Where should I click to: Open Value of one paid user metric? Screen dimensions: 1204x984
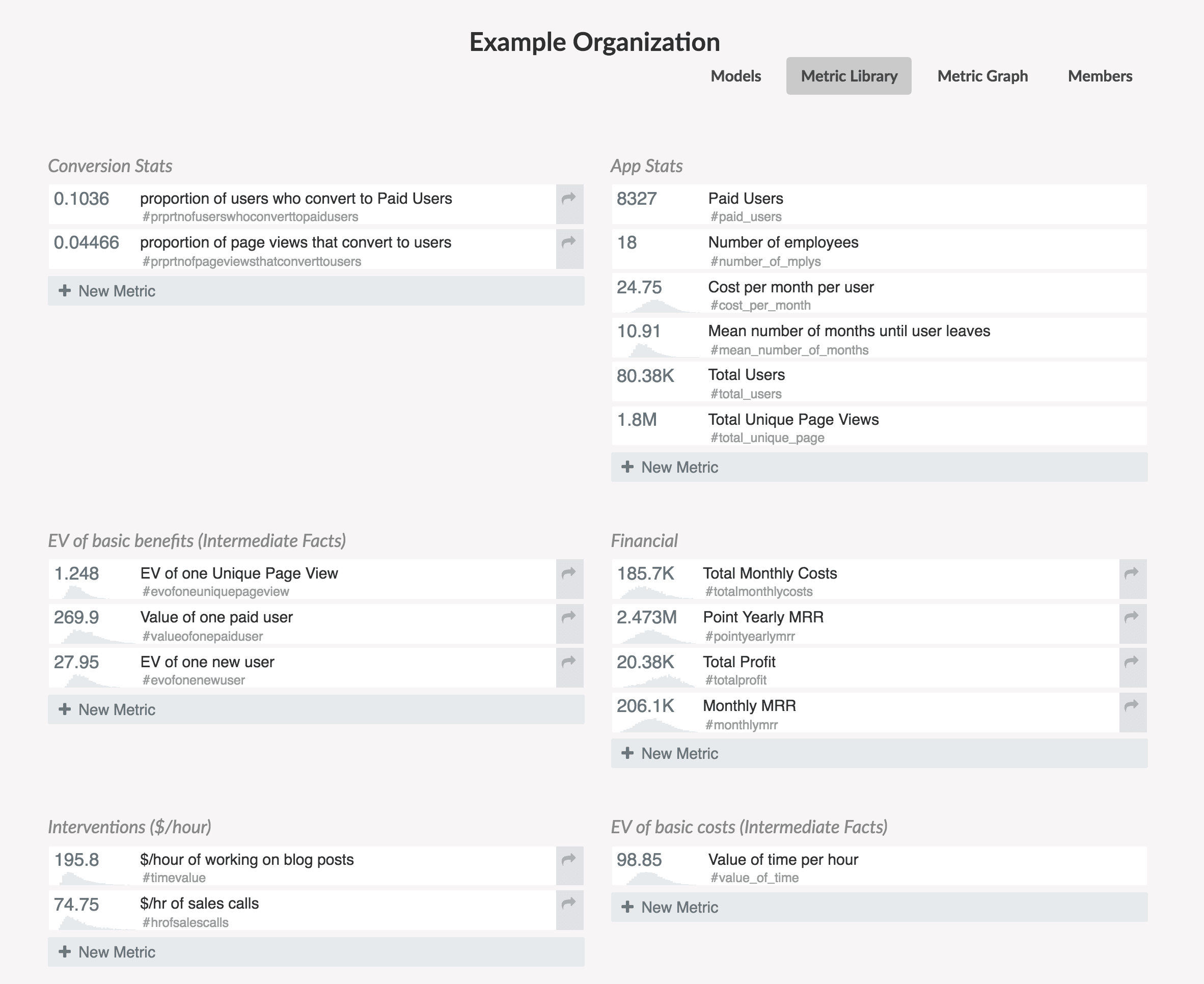pyautogui.click(x=302, y=623)
